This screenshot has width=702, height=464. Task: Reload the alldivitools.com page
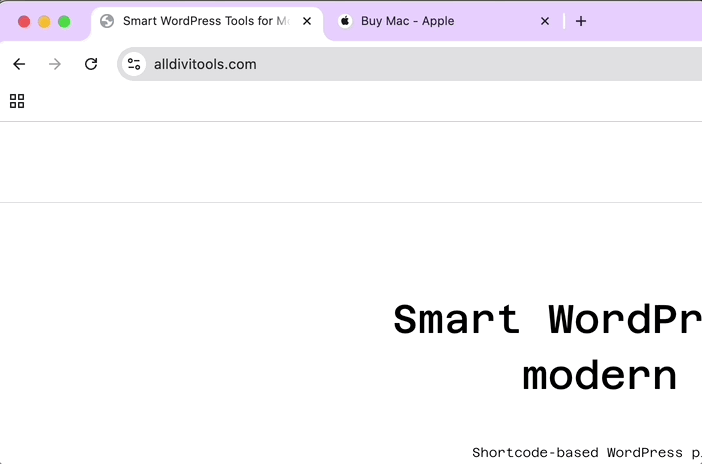(x=91, y=64)
